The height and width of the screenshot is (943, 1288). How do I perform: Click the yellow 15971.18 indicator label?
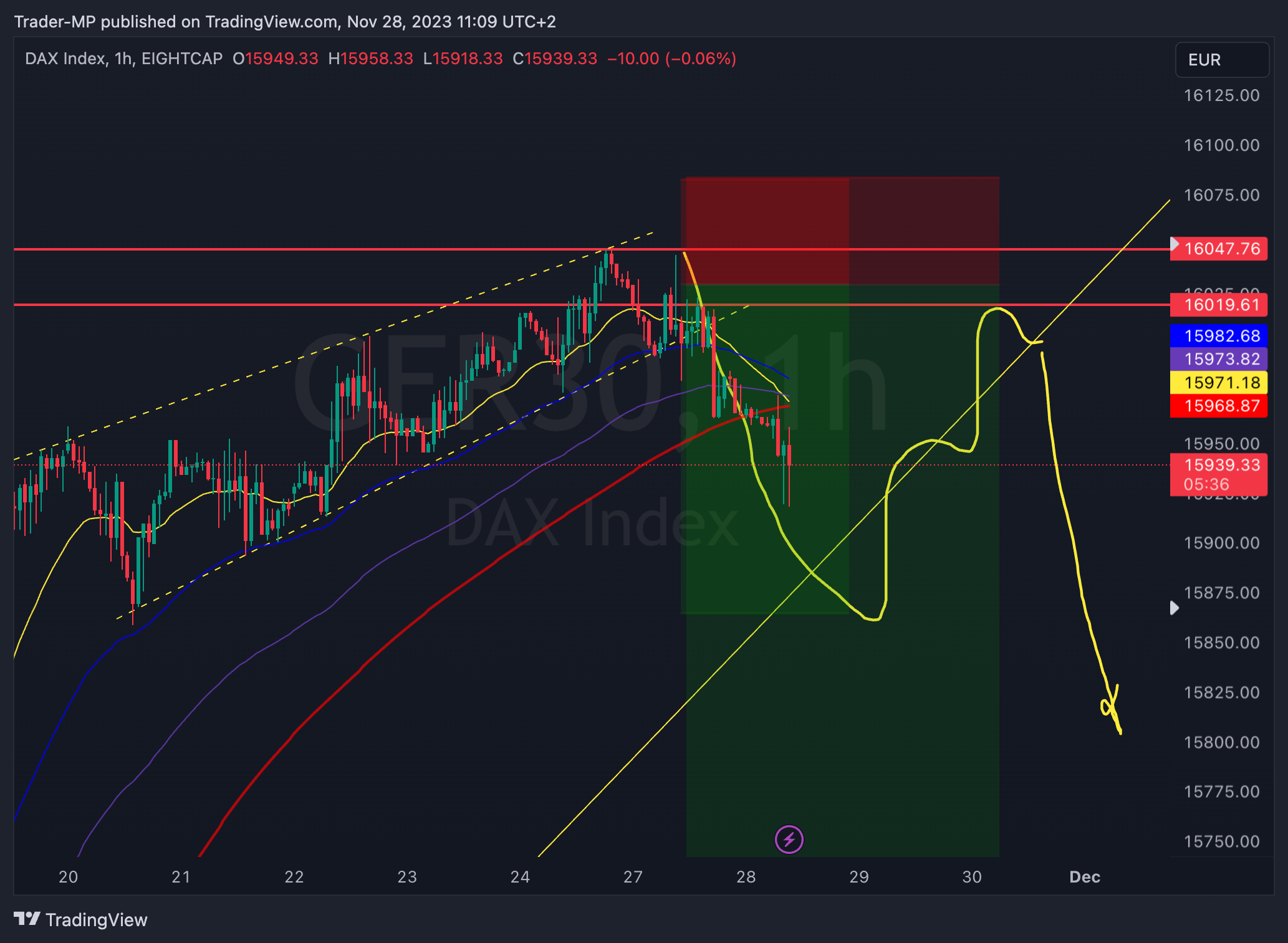pos(1218,383)
